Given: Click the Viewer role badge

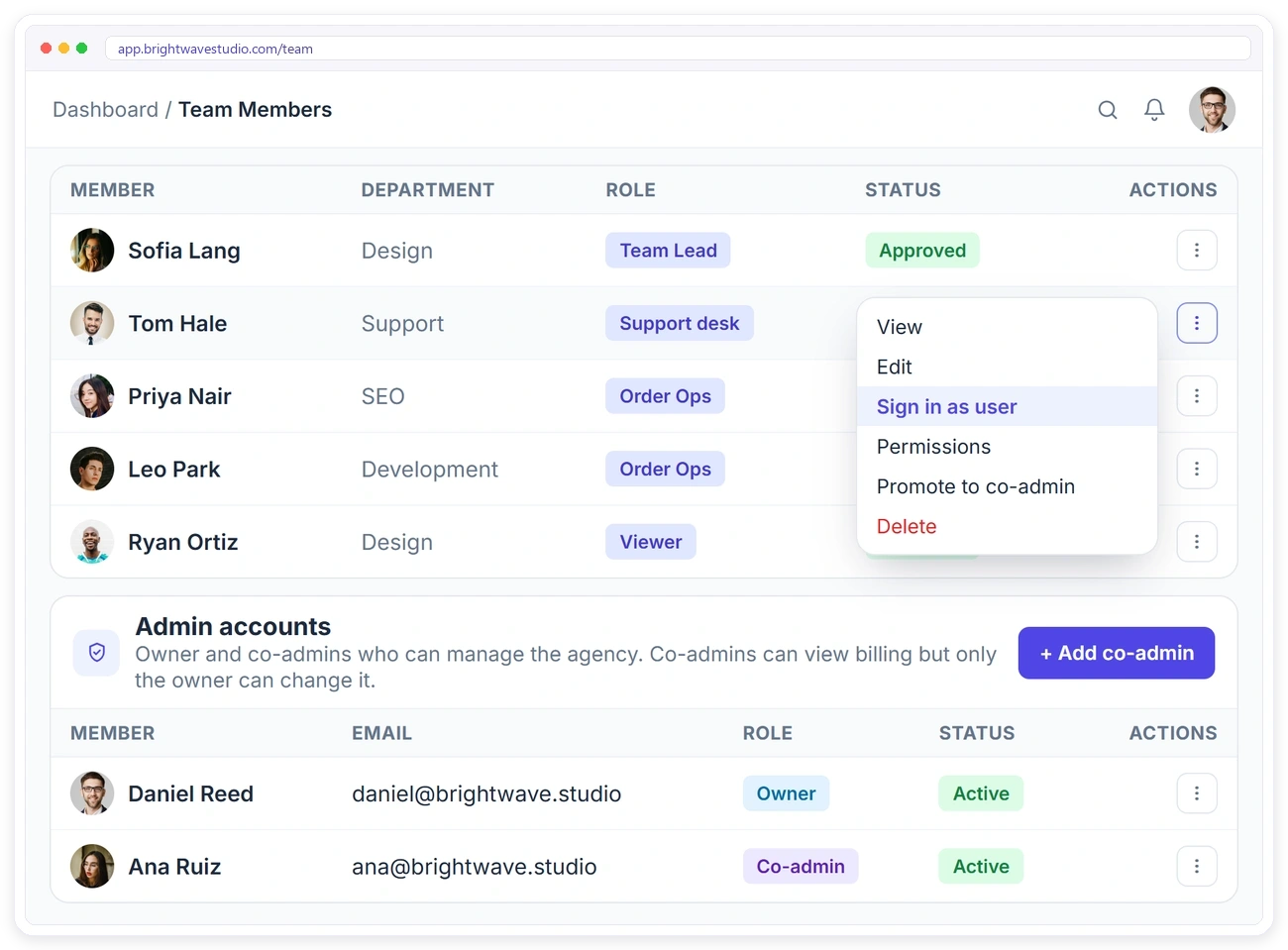Looking at the screenshot, I should point(651,542).
